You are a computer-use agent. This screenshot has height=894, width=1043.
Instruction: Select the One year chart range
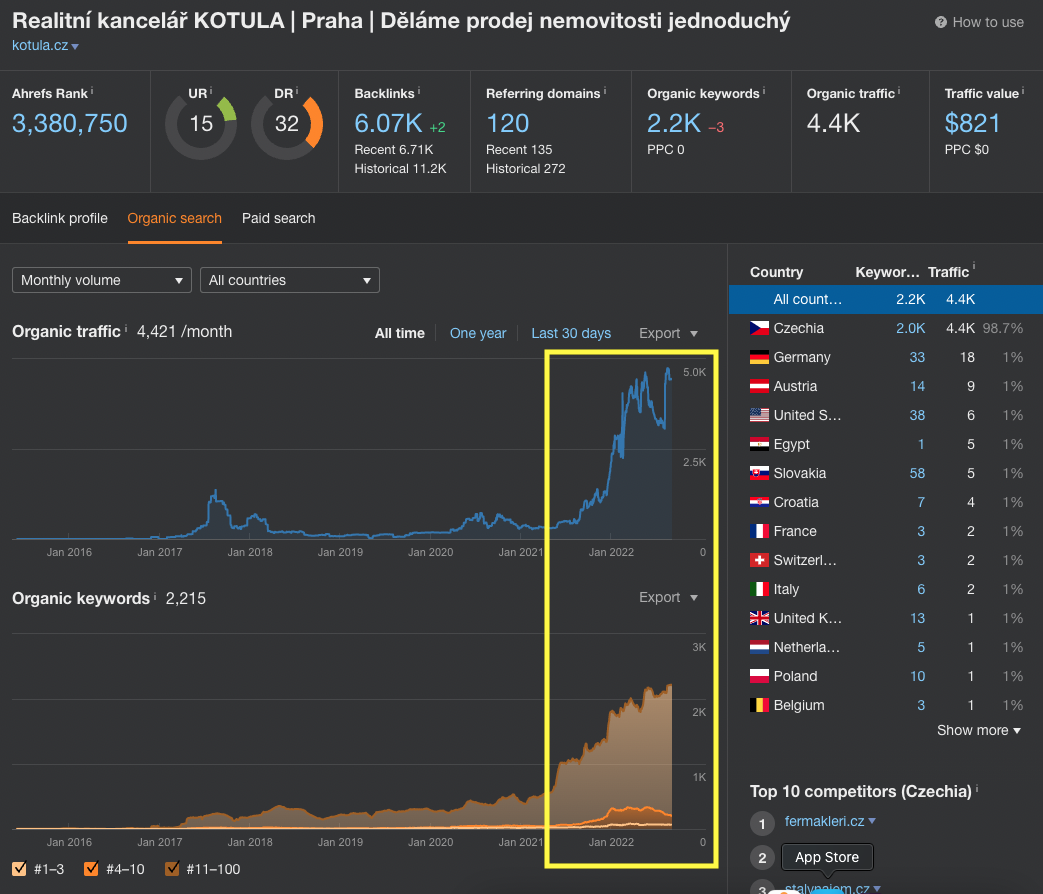(478, 333)
